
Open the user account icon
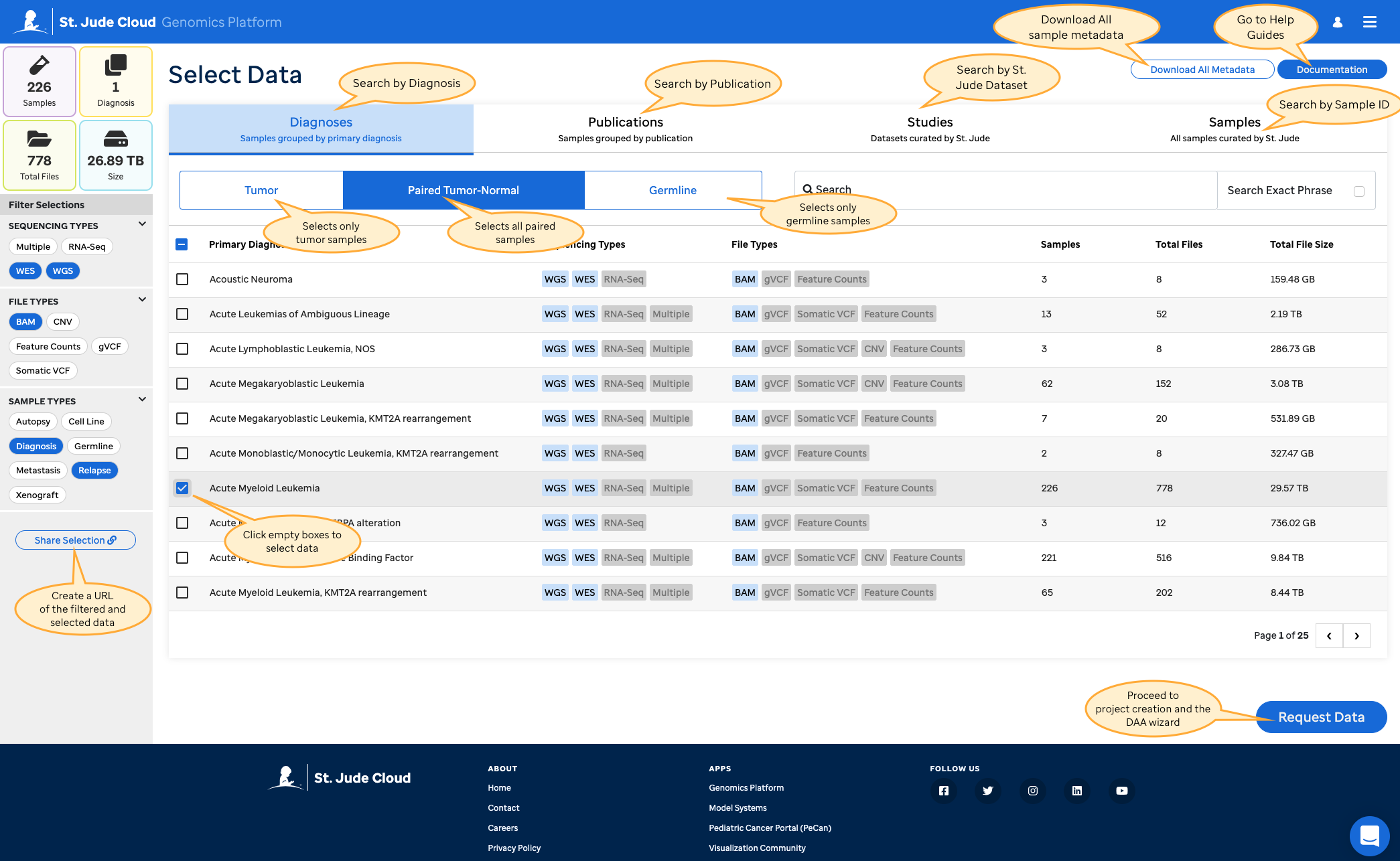(1338, 22)
